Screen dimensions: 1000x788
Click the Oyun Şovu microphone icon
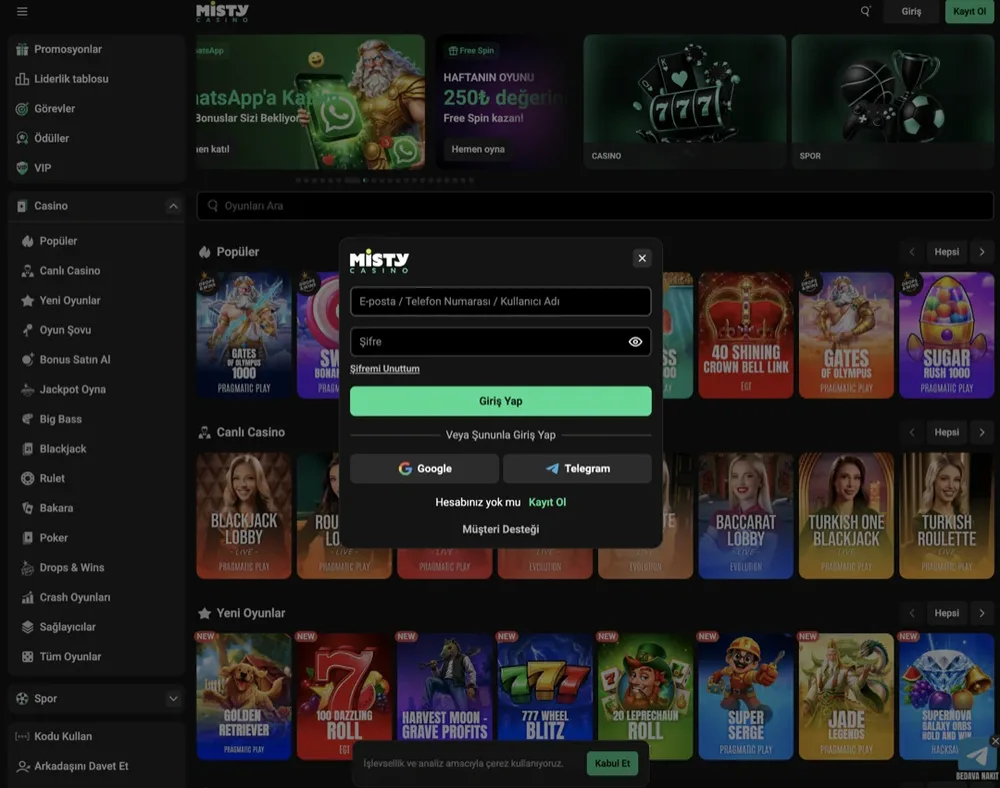27,330
